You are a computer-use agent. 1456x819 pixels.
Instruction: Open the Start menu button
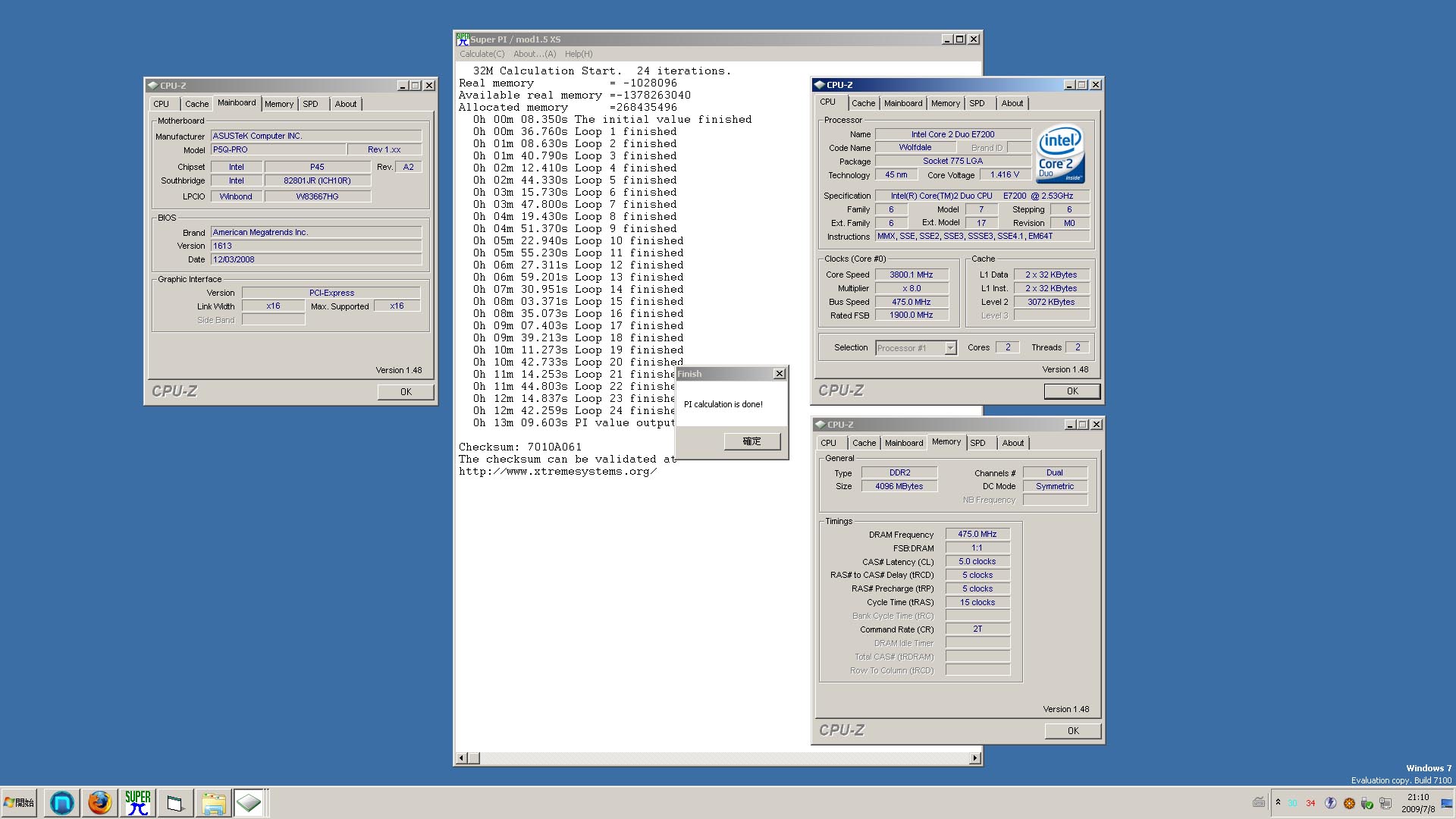pyautogui.click(x=19, y=802)
